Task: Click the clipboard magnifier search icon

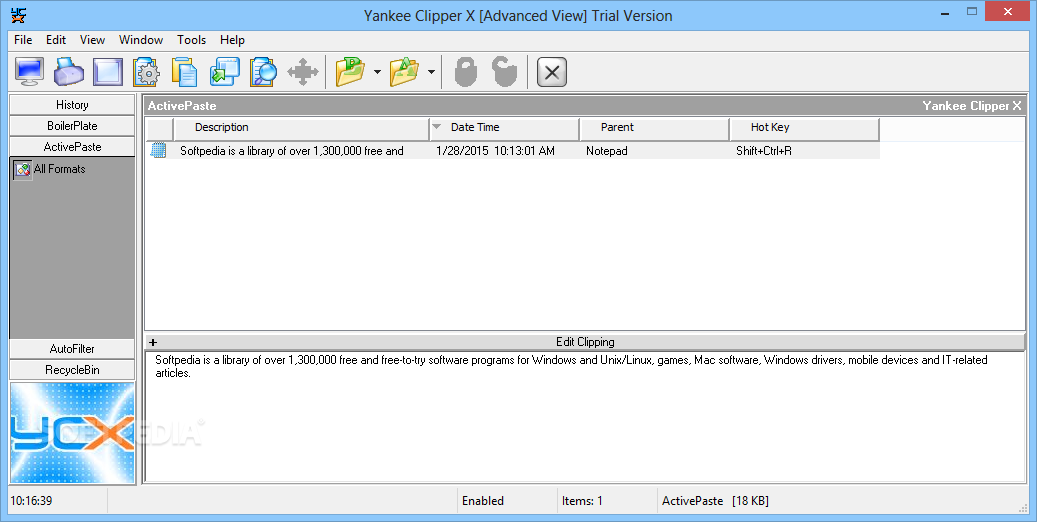Action: pos(263,71)
